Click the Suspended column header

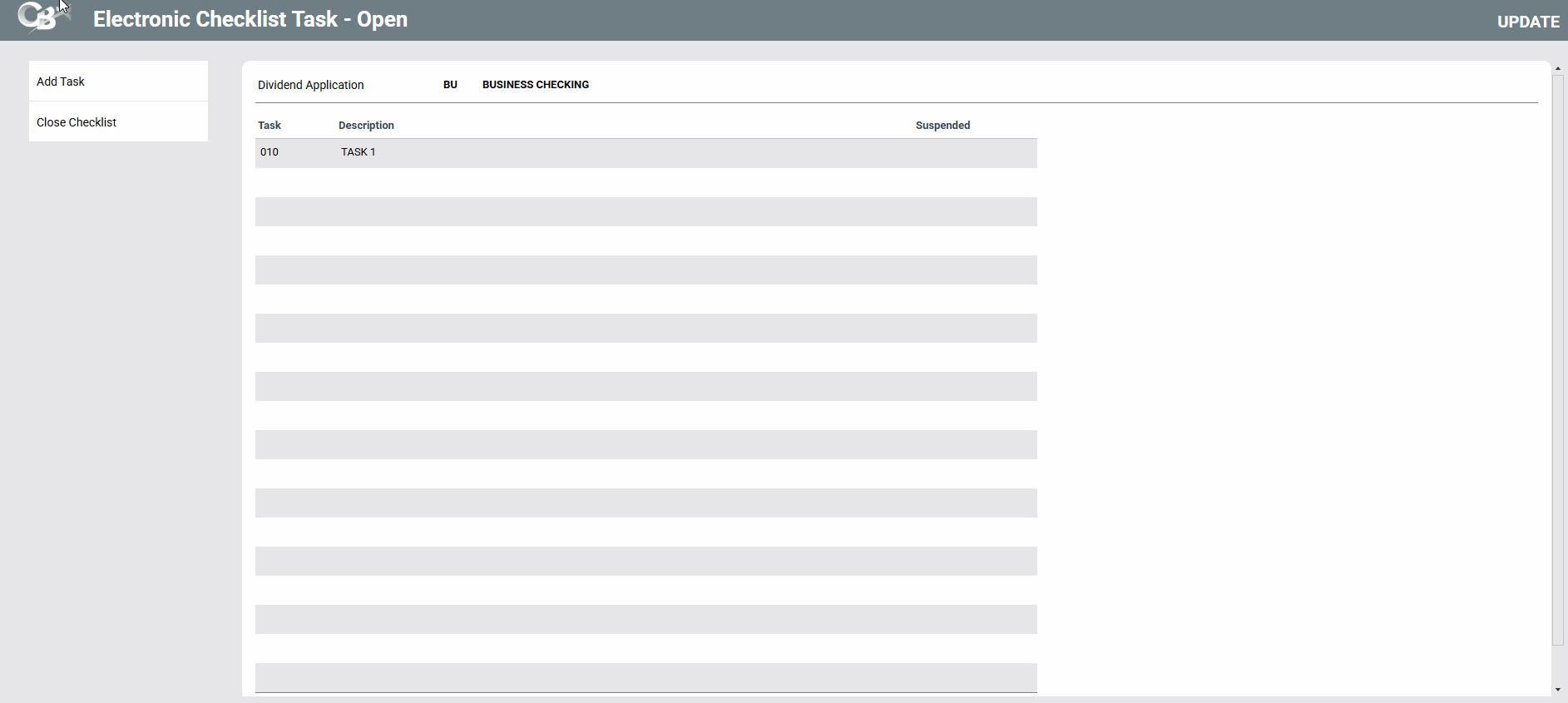[x=942, y=126]
